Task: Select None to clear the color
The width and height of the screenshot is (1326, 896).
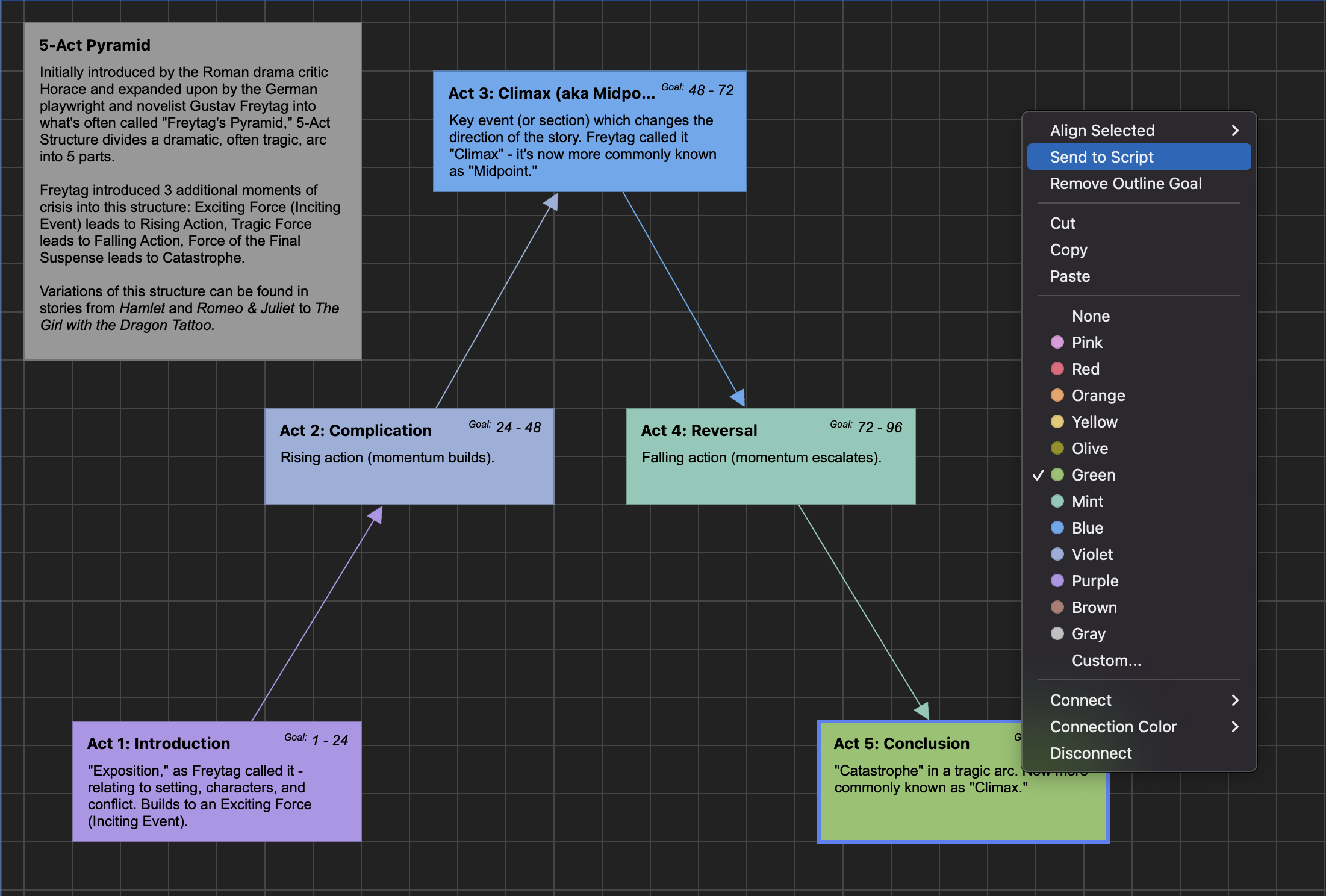Action: (1091, 316)
